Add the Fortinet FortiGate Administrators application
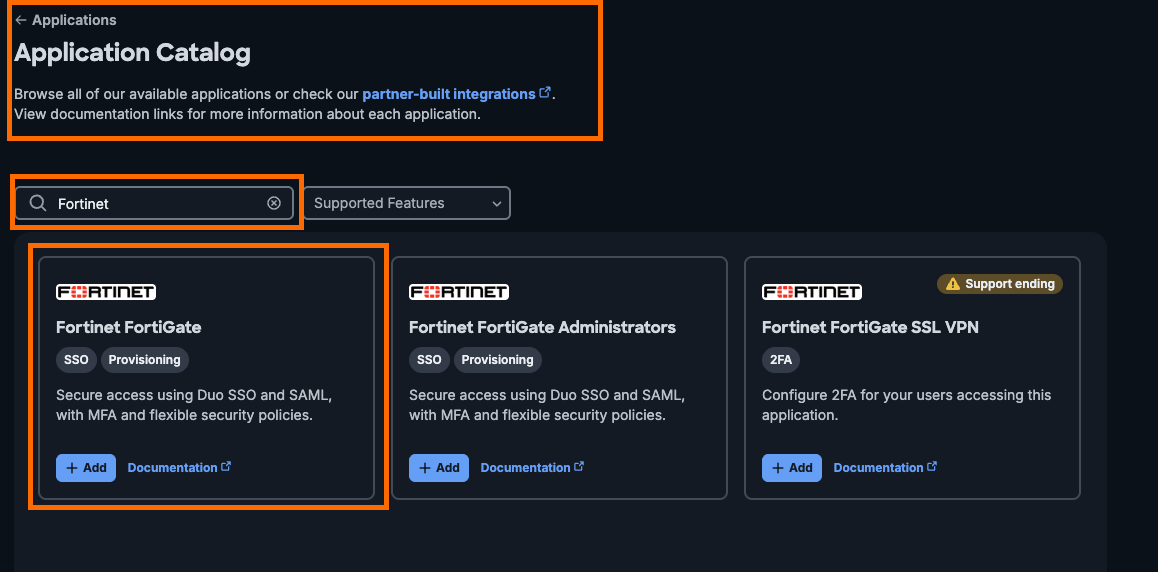The height and width of the screenshot is (572, 1158). point(439,468)
